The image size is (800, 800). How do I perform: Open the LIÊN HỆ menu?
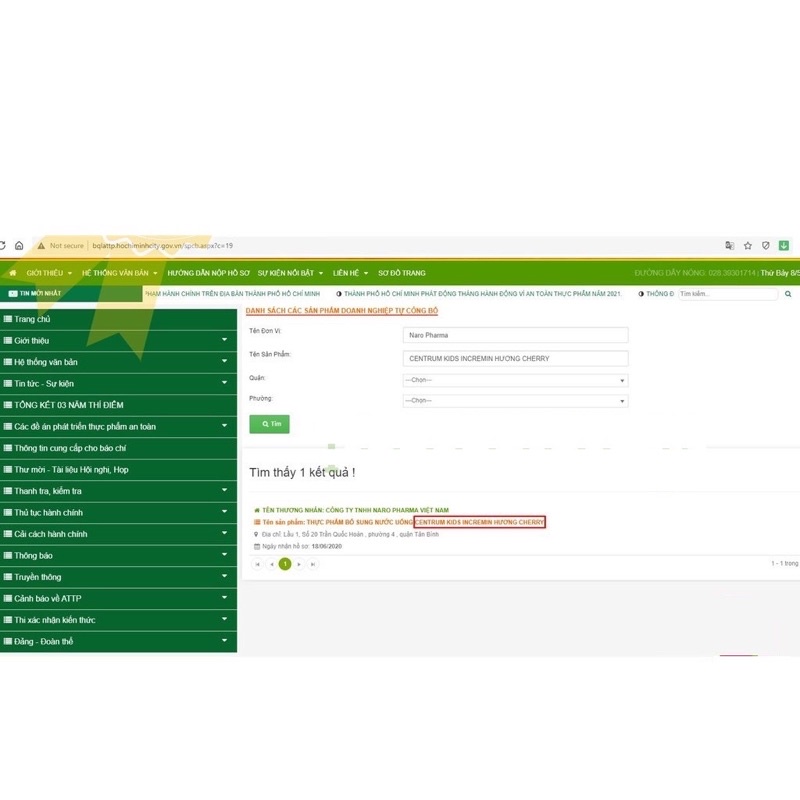350,273
